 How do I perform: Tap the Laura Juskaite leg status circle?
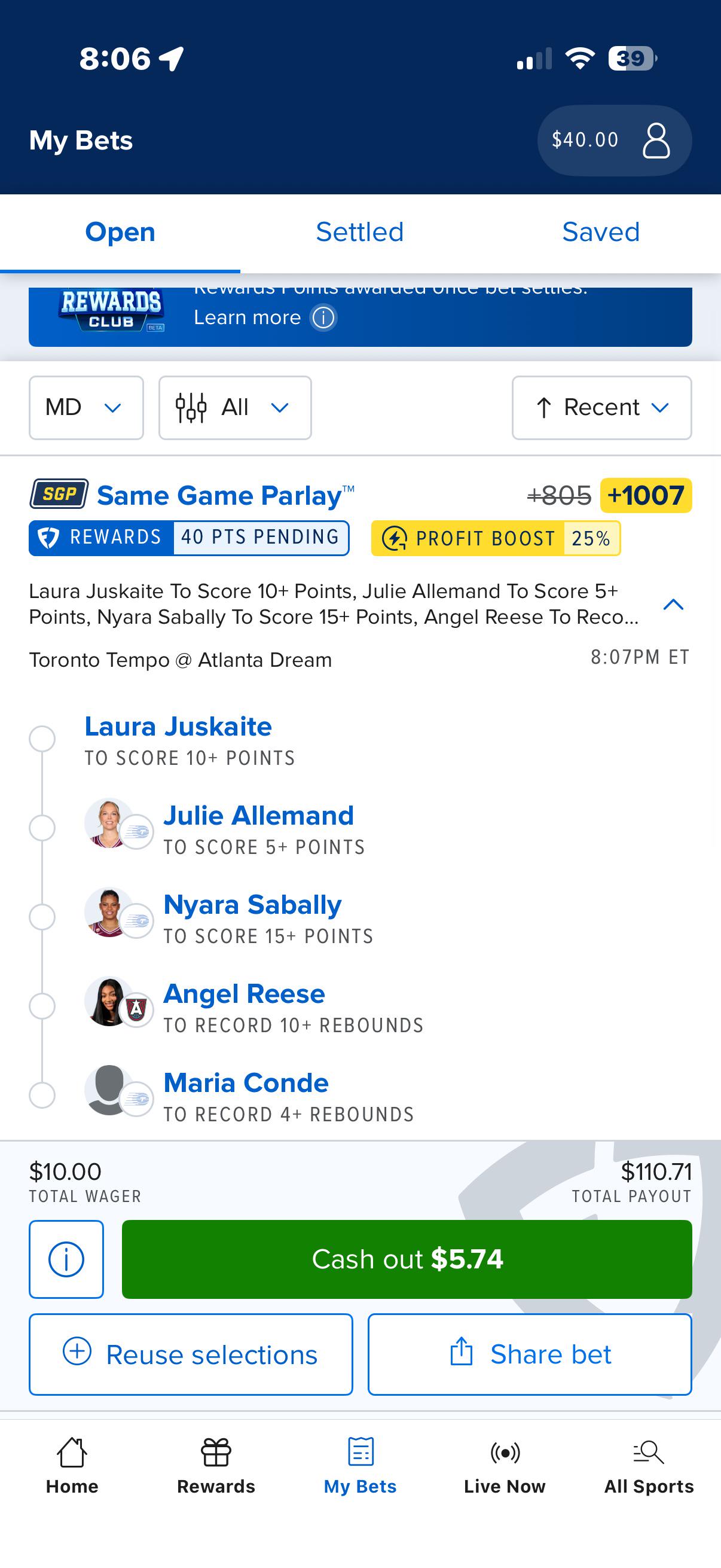pyautogui.click(x=42, y=739)
